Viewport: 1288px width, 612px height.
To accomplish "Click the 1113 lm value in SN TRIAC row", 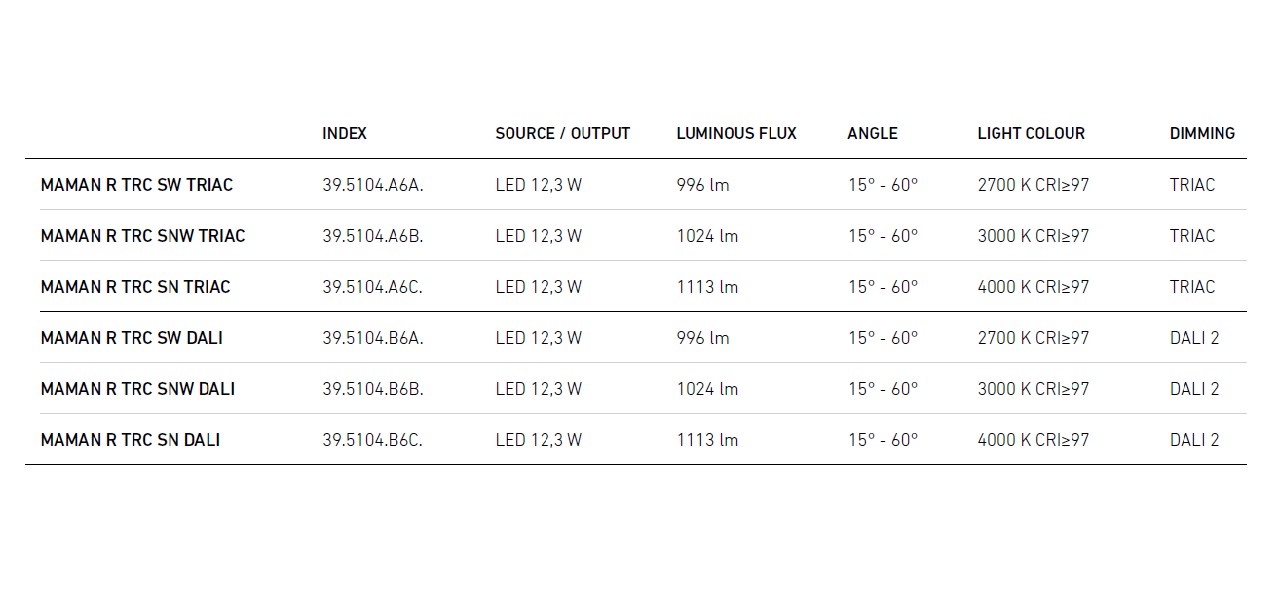I will [x=707, y=287].
